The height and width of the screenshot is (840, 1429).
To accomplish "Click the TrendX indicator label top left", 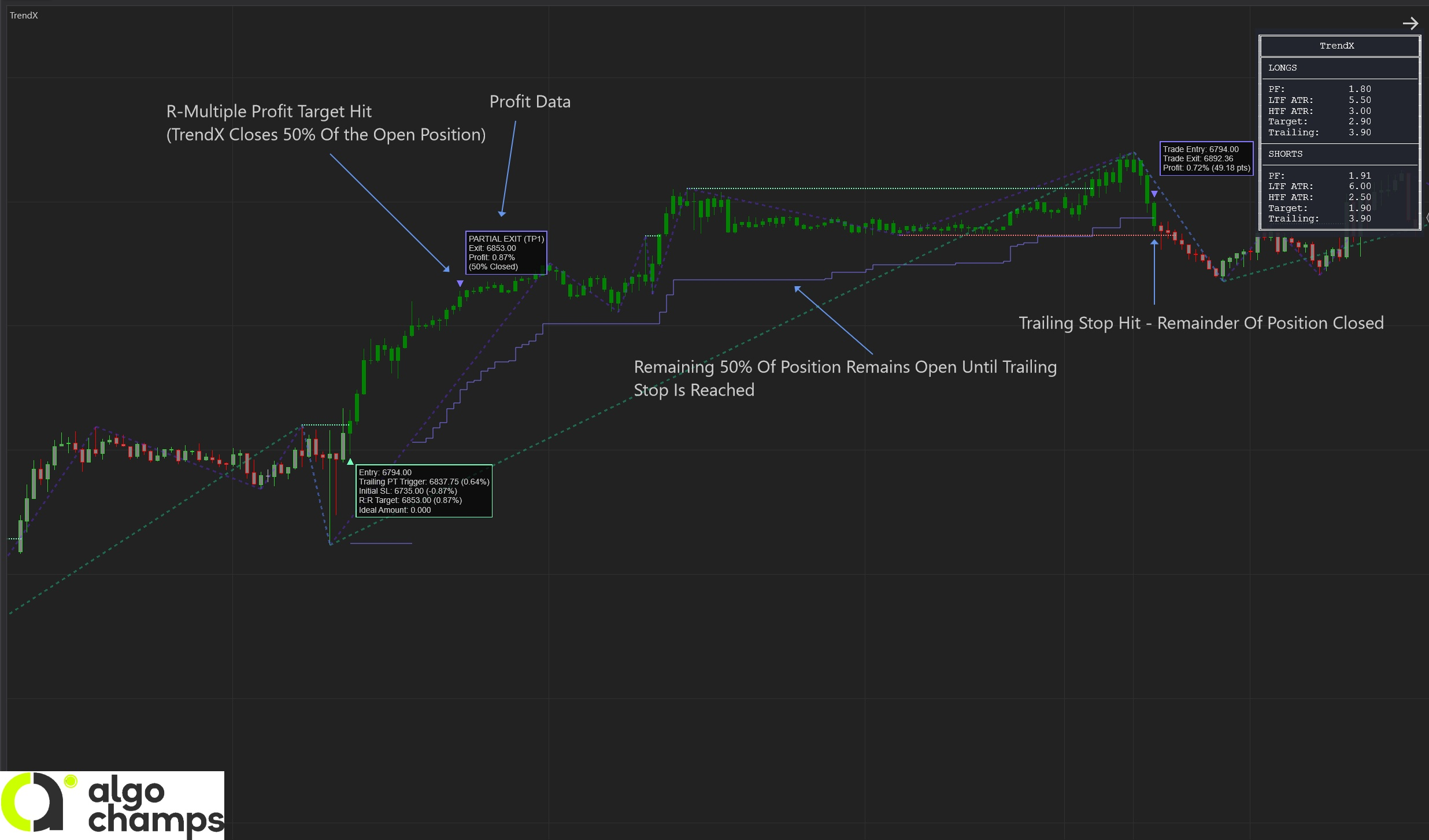I will tap(24, 16).
